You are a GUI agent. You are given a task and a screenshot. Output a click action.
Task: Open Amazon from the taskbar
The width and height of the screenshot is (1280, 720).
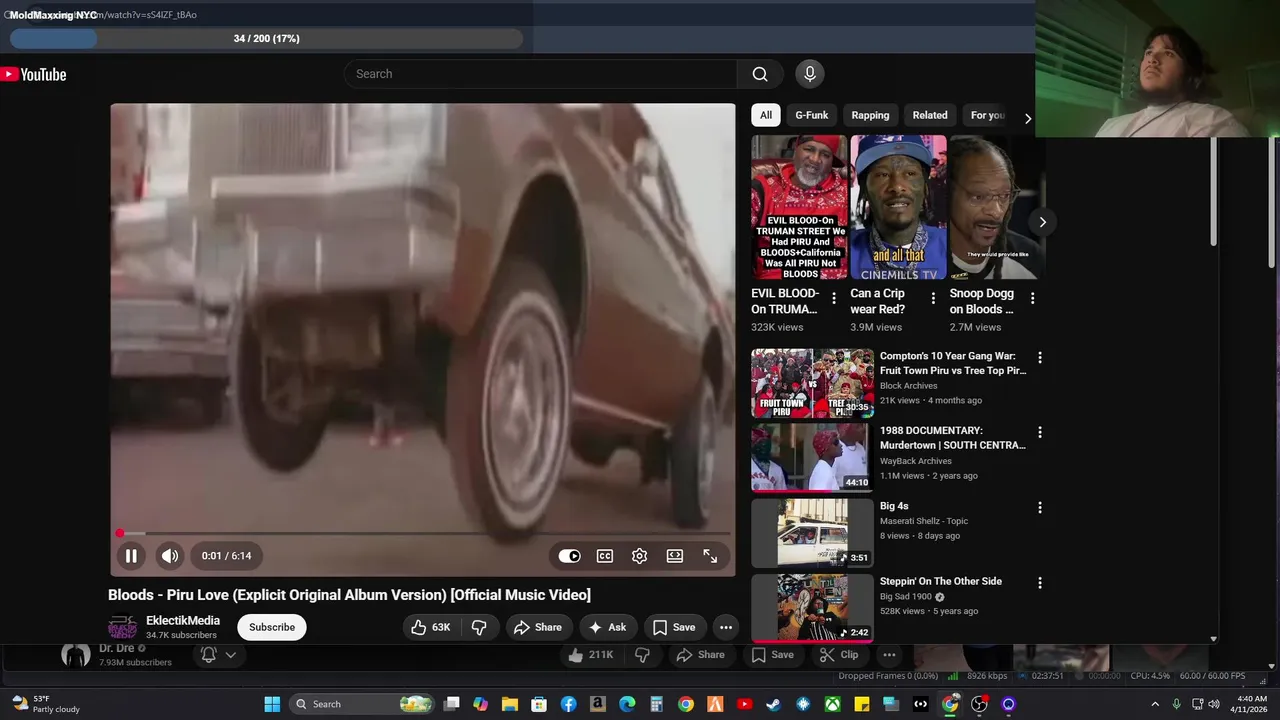point(597,704)
